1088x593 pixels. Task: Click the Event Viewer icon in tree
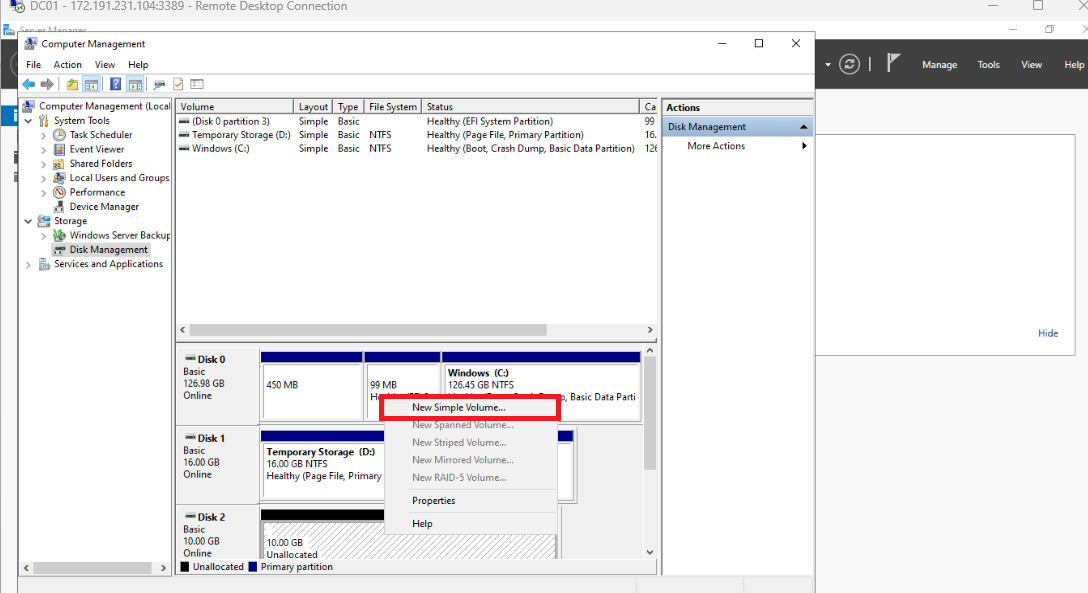[60, 149]
